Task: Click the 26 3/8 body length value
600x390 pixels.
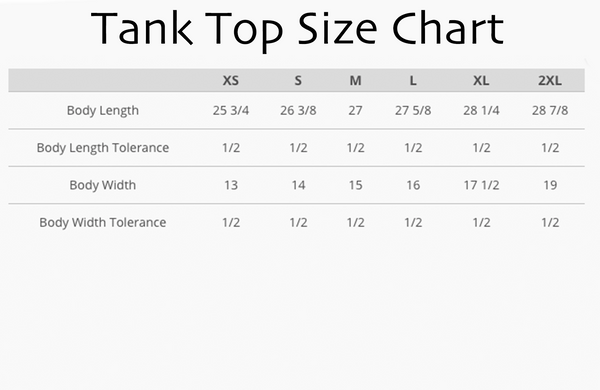Action: 298,111
